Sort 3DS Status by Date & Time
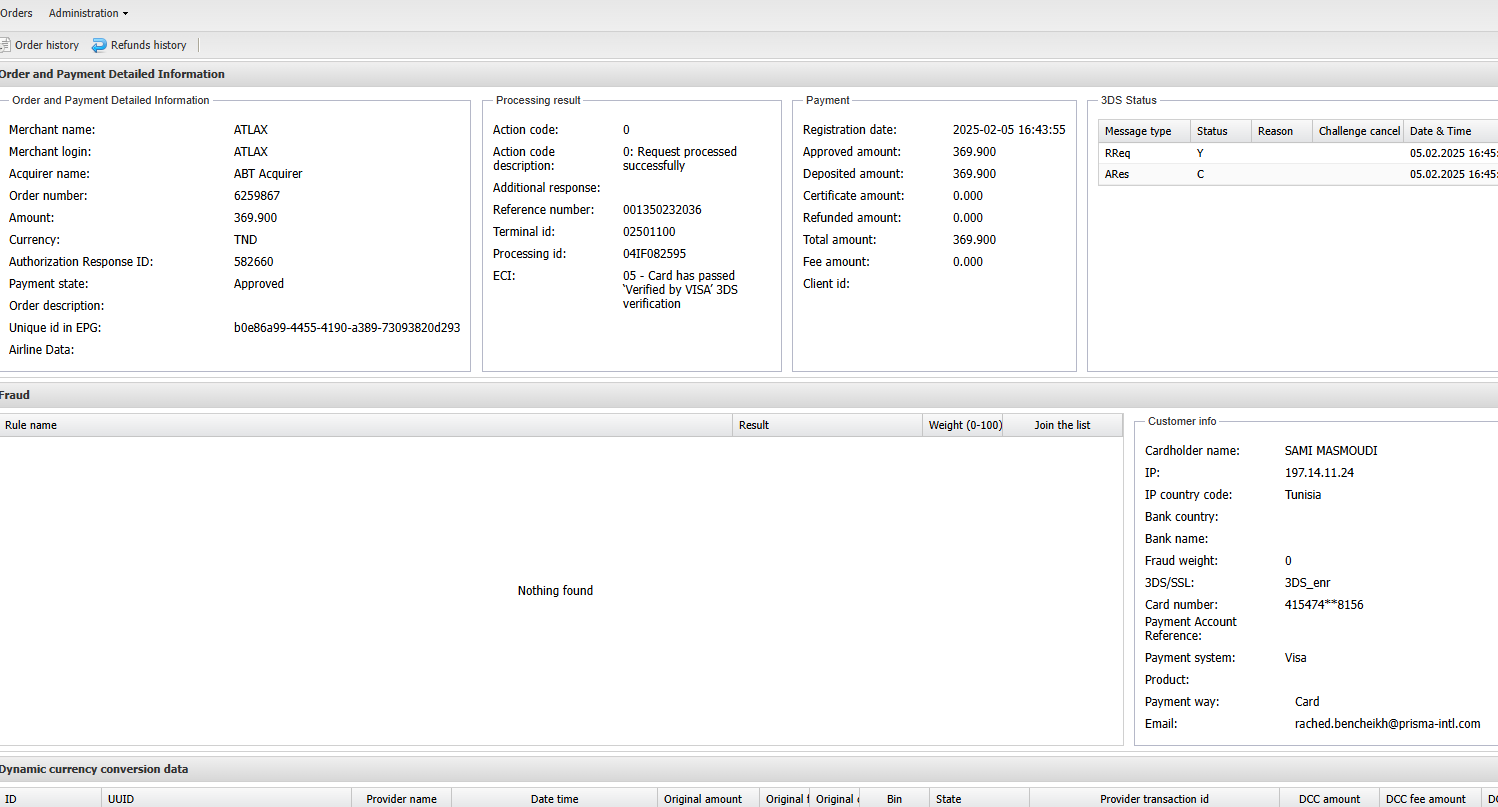 click(x=1440, y=131)
